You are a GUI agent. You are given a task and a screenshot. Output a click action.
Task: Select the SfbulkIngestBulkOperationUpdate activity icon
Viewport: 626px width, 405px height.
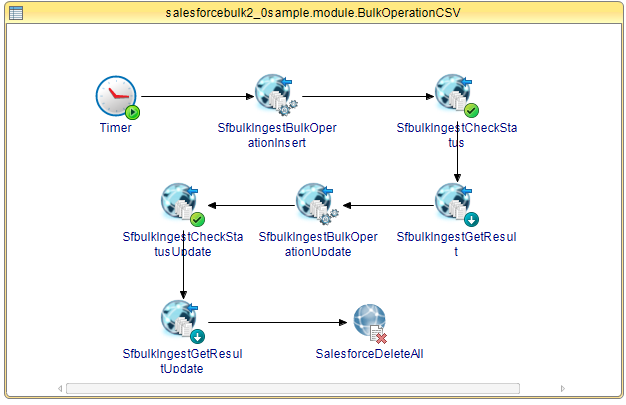[x=317, y=204]
